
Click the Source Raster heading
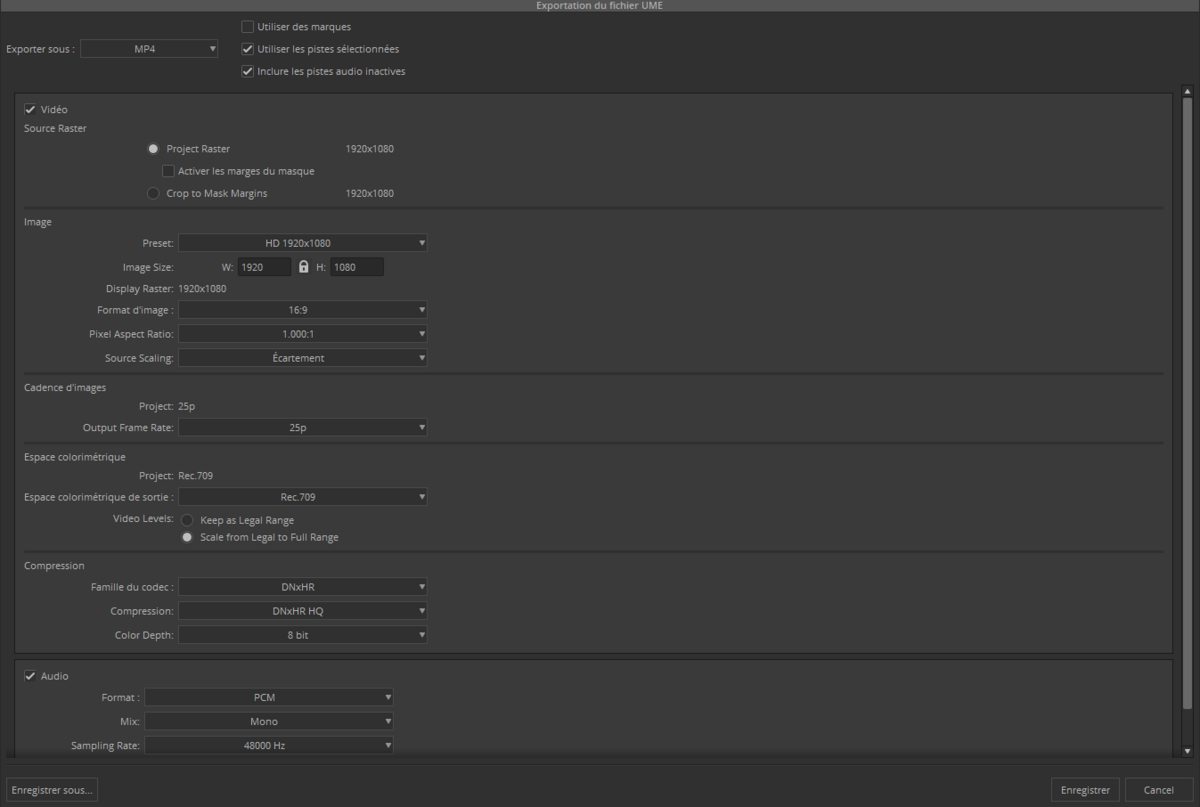click(x=55, y=128)
